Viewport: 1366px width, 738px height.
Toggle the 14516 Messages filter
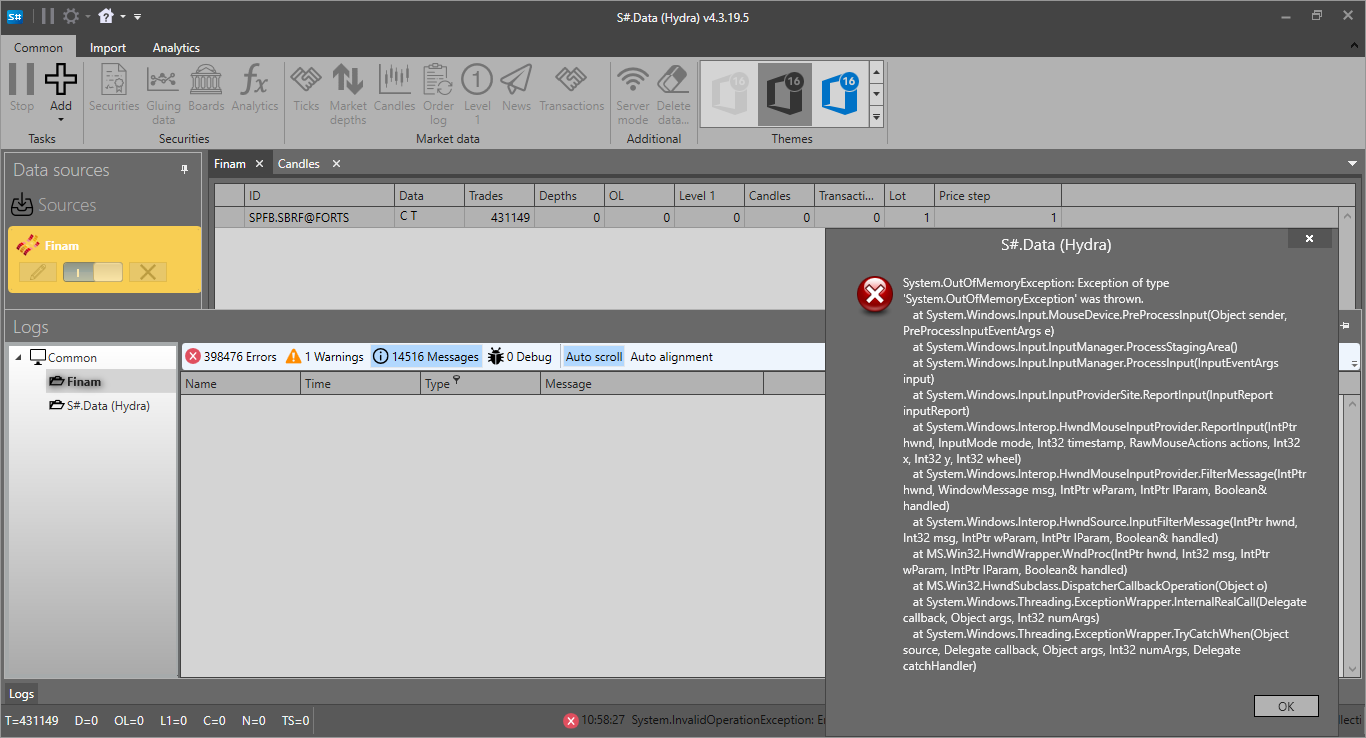pos(426,357)
